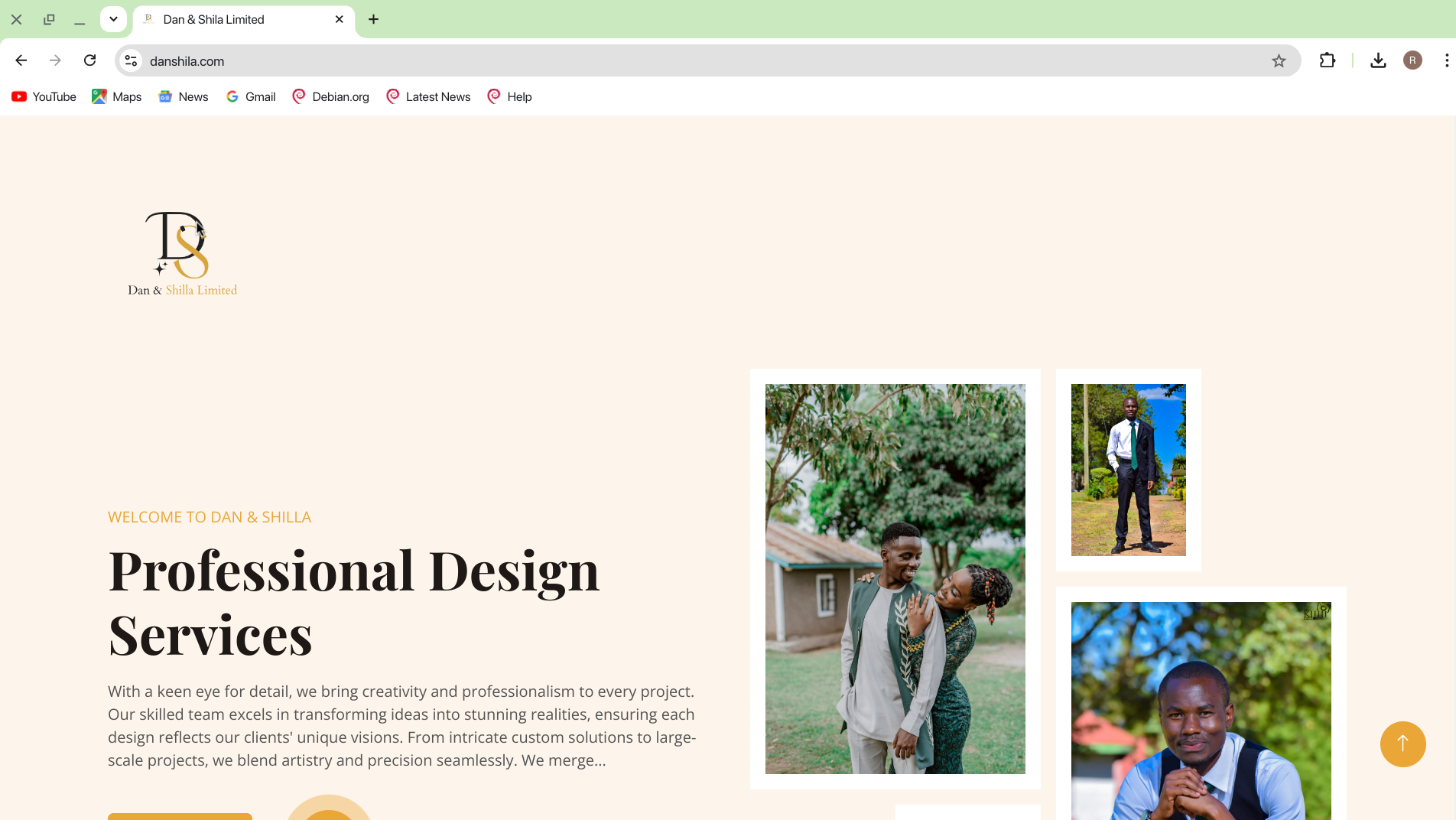Restore the browser window size
The height and width of the screenshot is (820, 1456).
(49, 19)
